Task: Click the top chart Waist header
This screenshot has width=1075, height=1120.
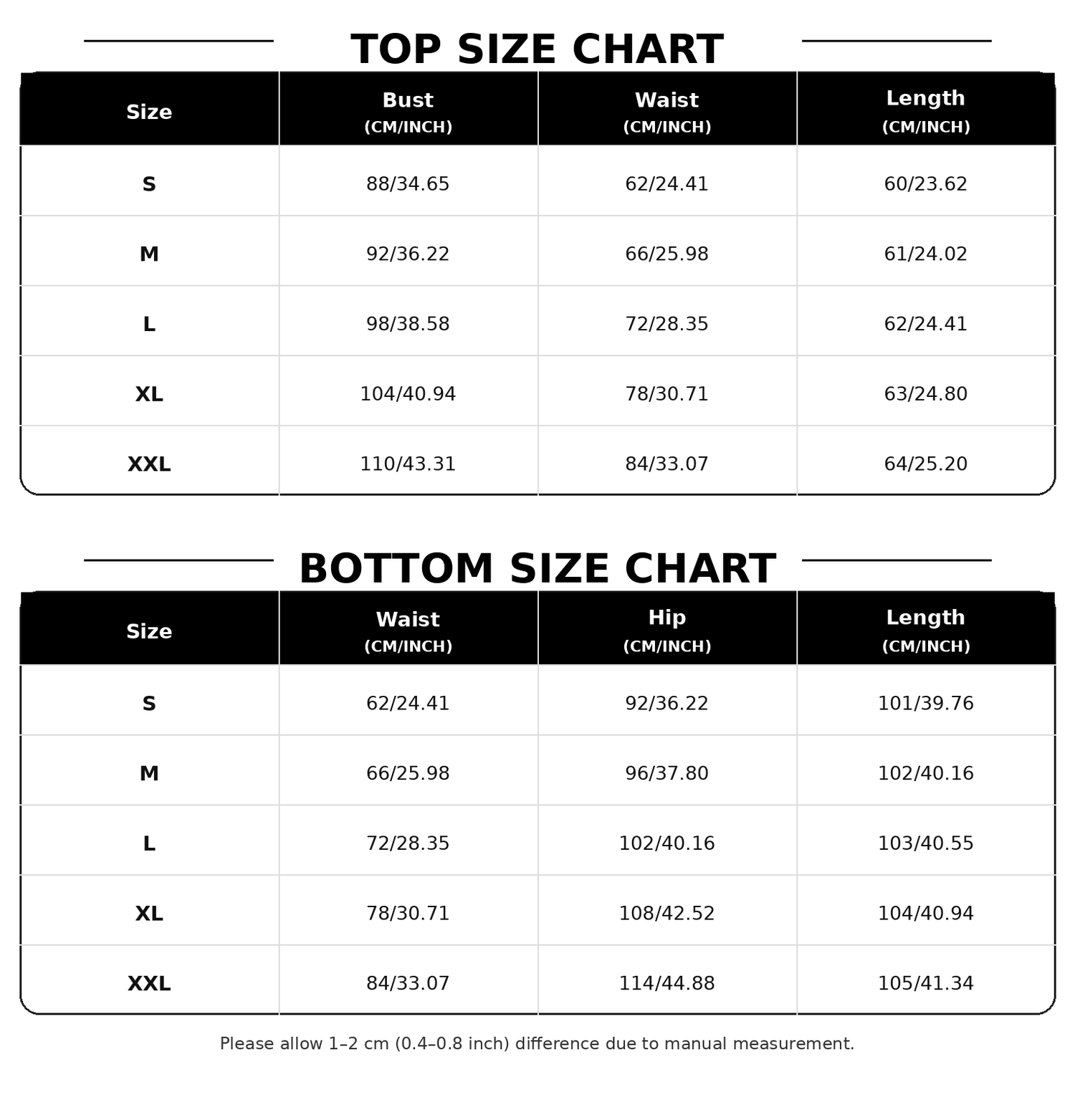Action: pos(666,109)
